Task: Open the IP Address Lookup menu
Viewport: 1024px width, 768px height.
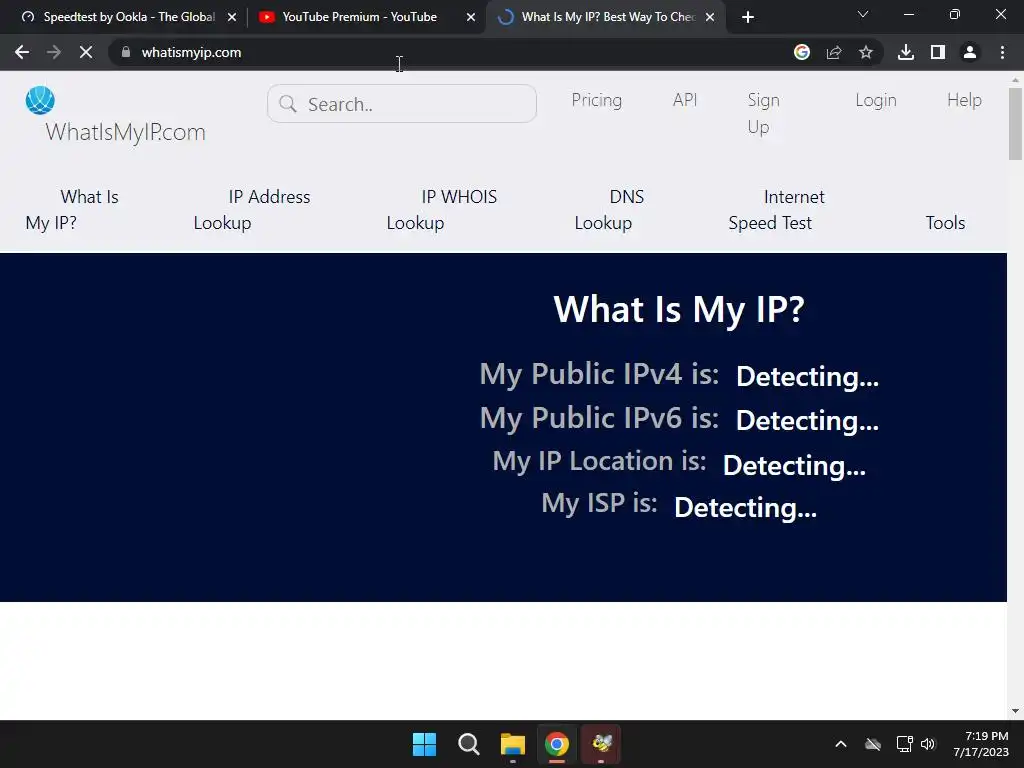Action: pyautogui.click(x=251, y=210)
